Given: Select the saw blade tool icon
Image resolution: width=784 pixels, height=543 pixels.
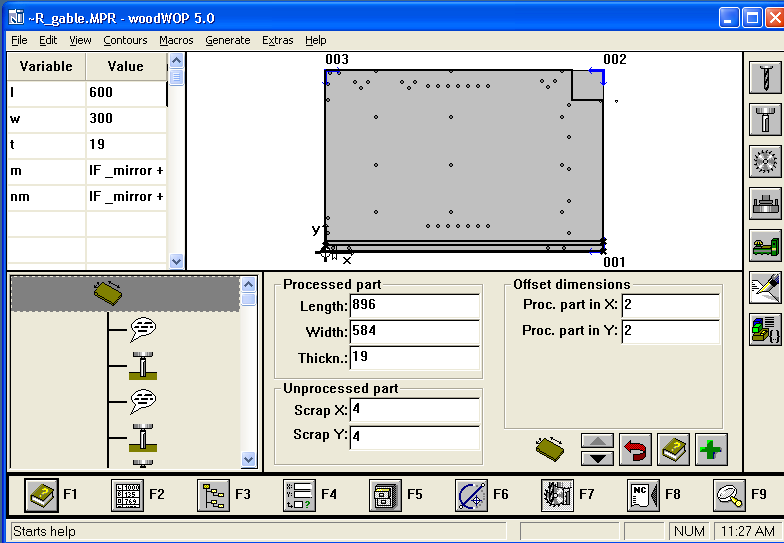Looking at the screenshot, I should point(765,162).
